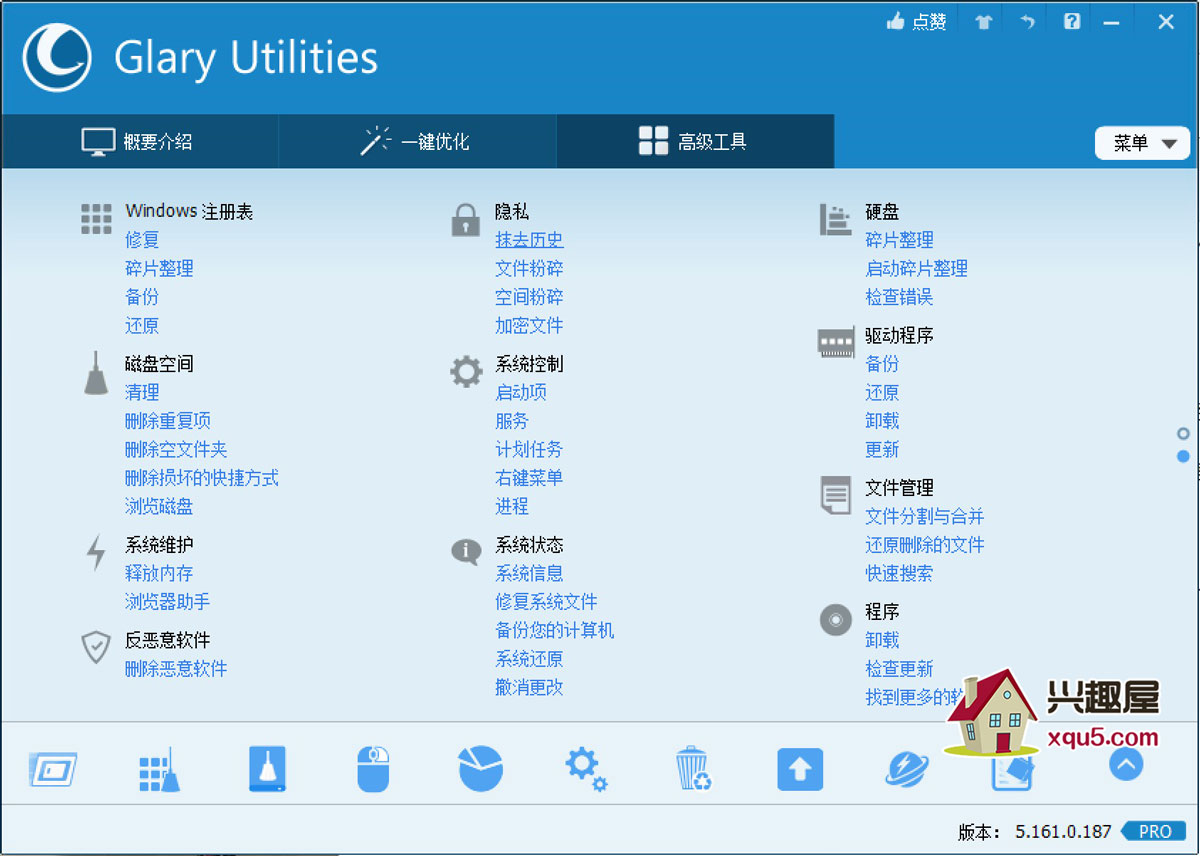Open 进程 link
Viewport: 1200px width, 856px height.
coord(512,506)
